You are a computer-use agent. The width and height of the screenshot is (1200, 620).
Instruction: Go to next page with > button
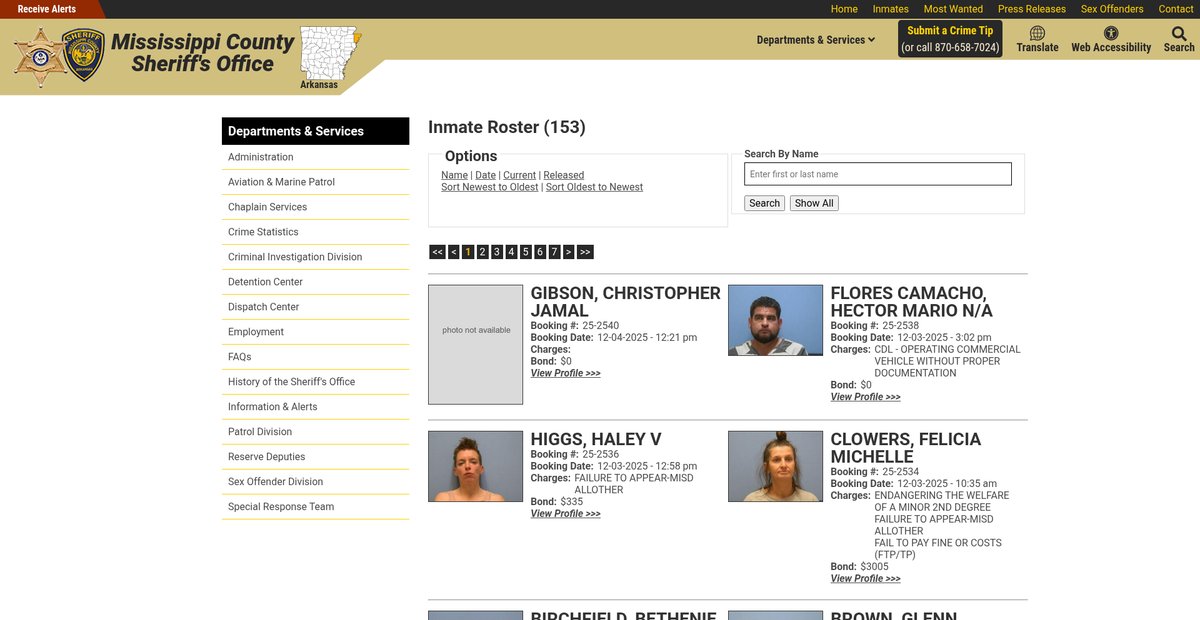click(x=568, y=252)
